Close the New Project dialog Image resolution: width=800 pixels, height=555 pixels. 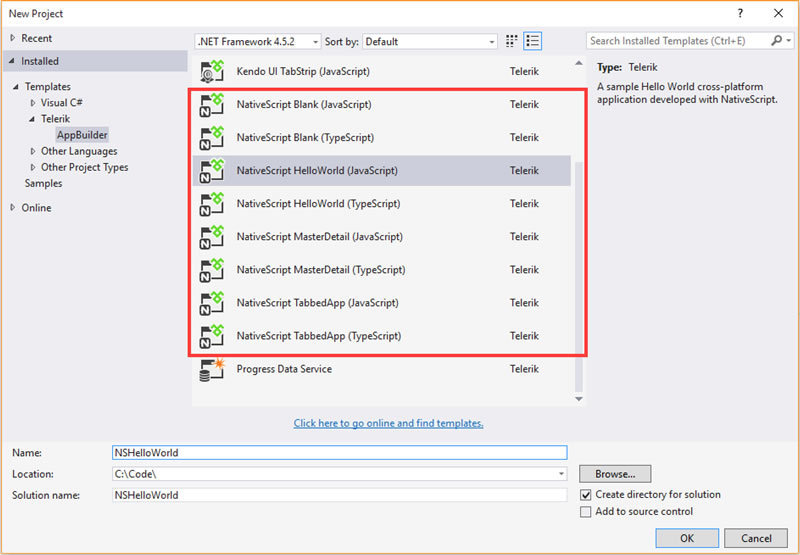click(x=778, y=13)
